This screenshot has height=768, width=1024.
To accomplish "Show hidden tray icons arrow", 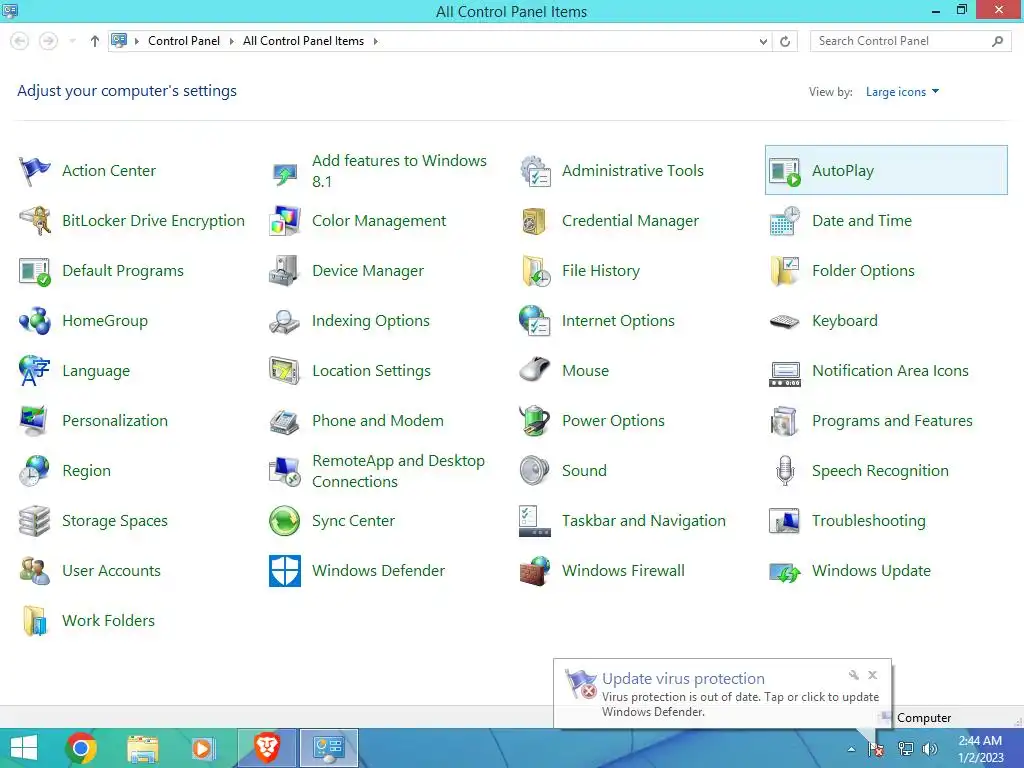I will point(851,749).
